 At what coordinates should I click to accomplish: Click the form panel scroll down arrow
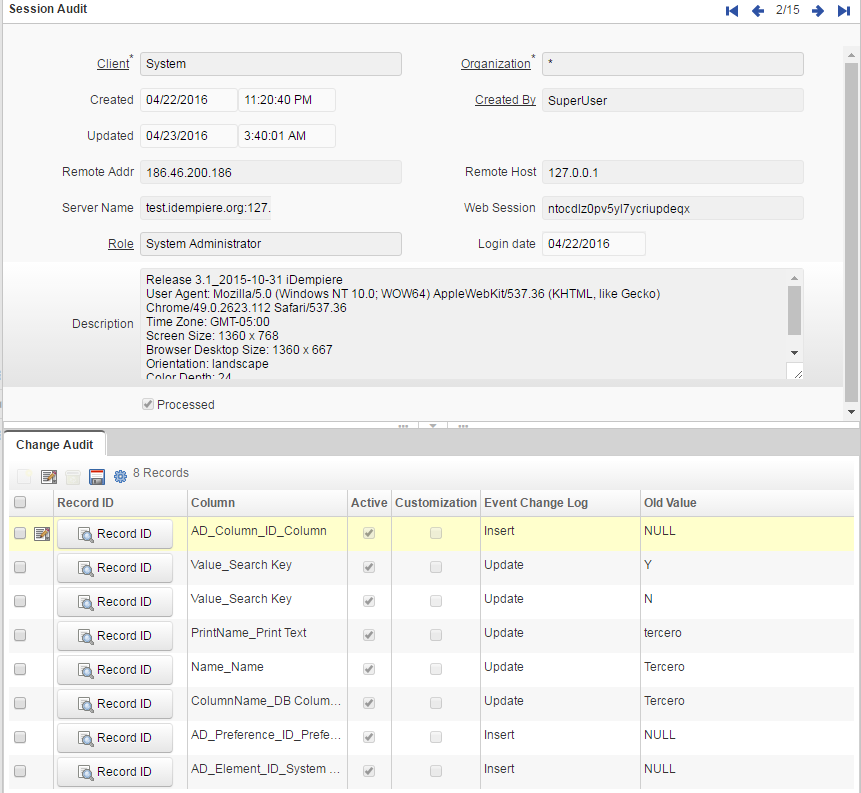coord(851,412)
